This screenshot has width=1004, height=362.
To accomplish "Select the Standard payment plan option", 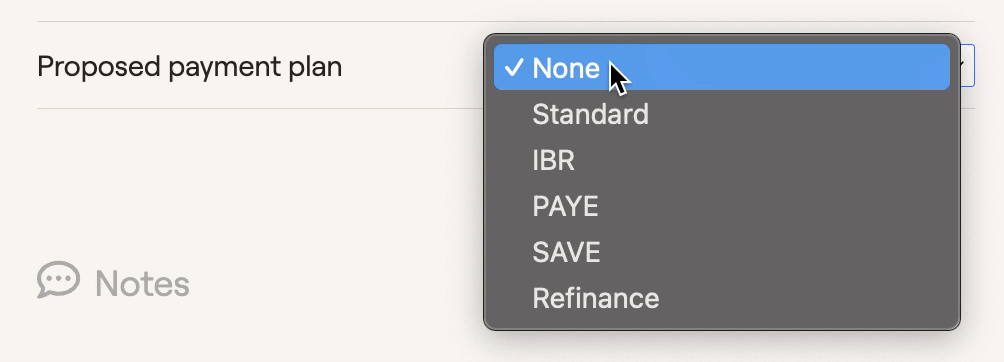I will (x=722, y=114).
